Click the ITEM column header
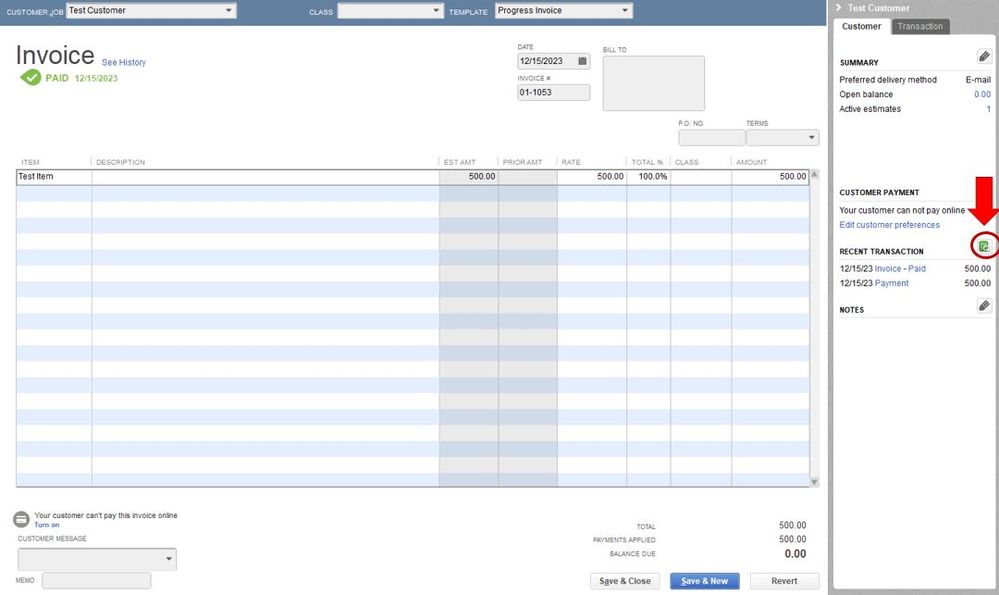Viewport: 999px width, 595px height. tap(30, 162)
